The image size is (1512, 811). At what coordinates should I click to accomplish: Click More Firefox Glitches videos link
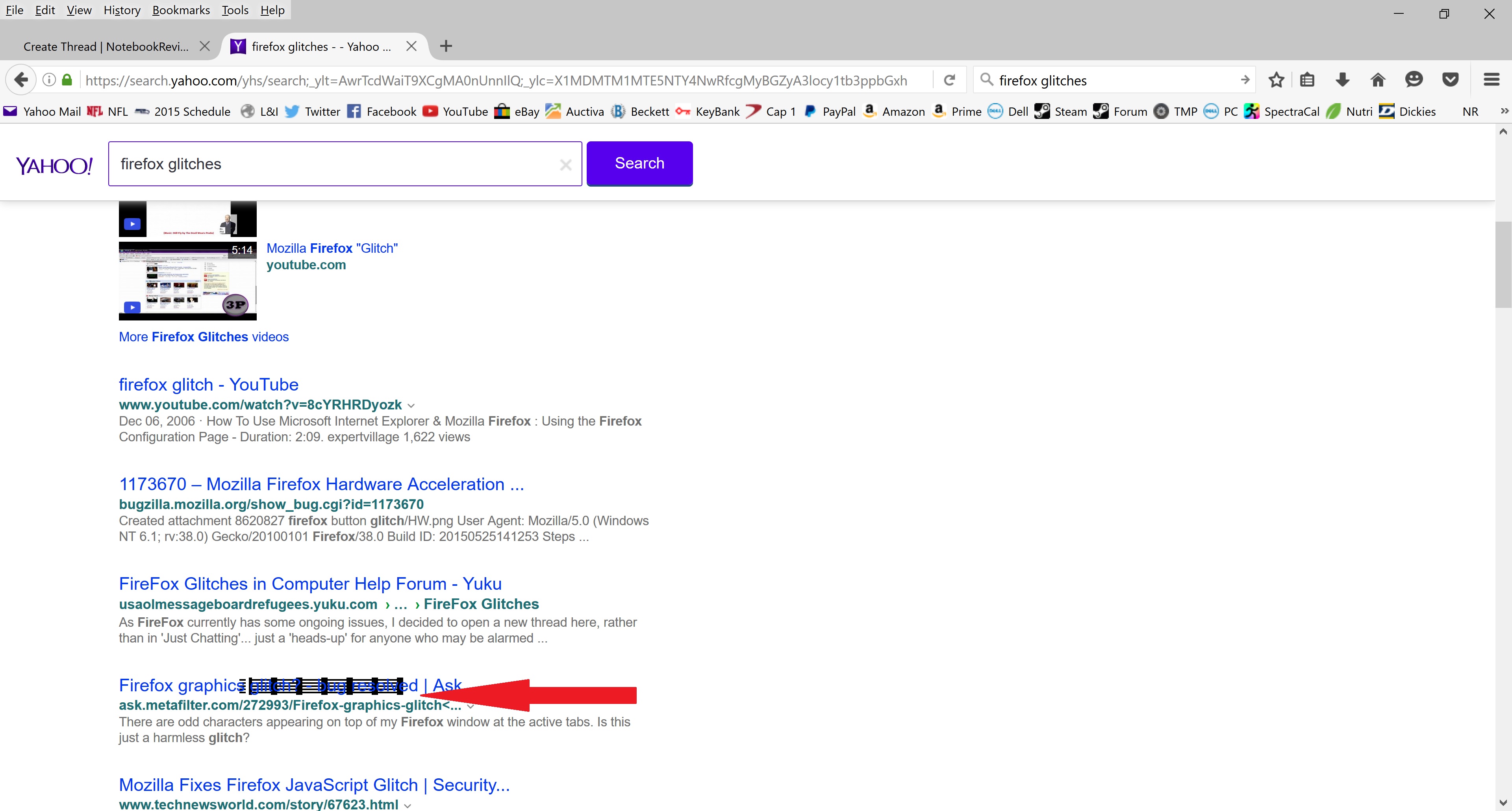point(204,337)
